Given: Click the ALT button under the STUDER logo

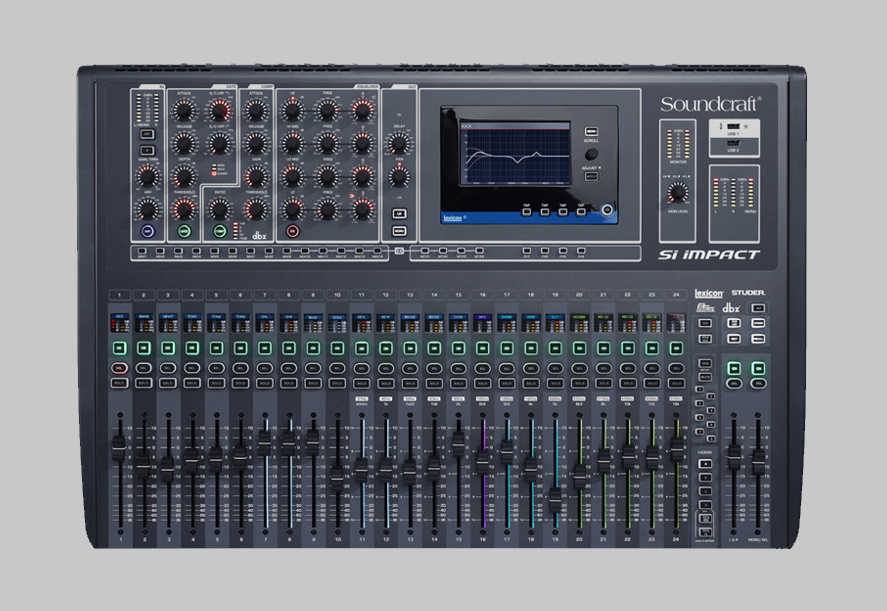Looking at the screenshot, I should pyautogui.click(x=758, y=308).
